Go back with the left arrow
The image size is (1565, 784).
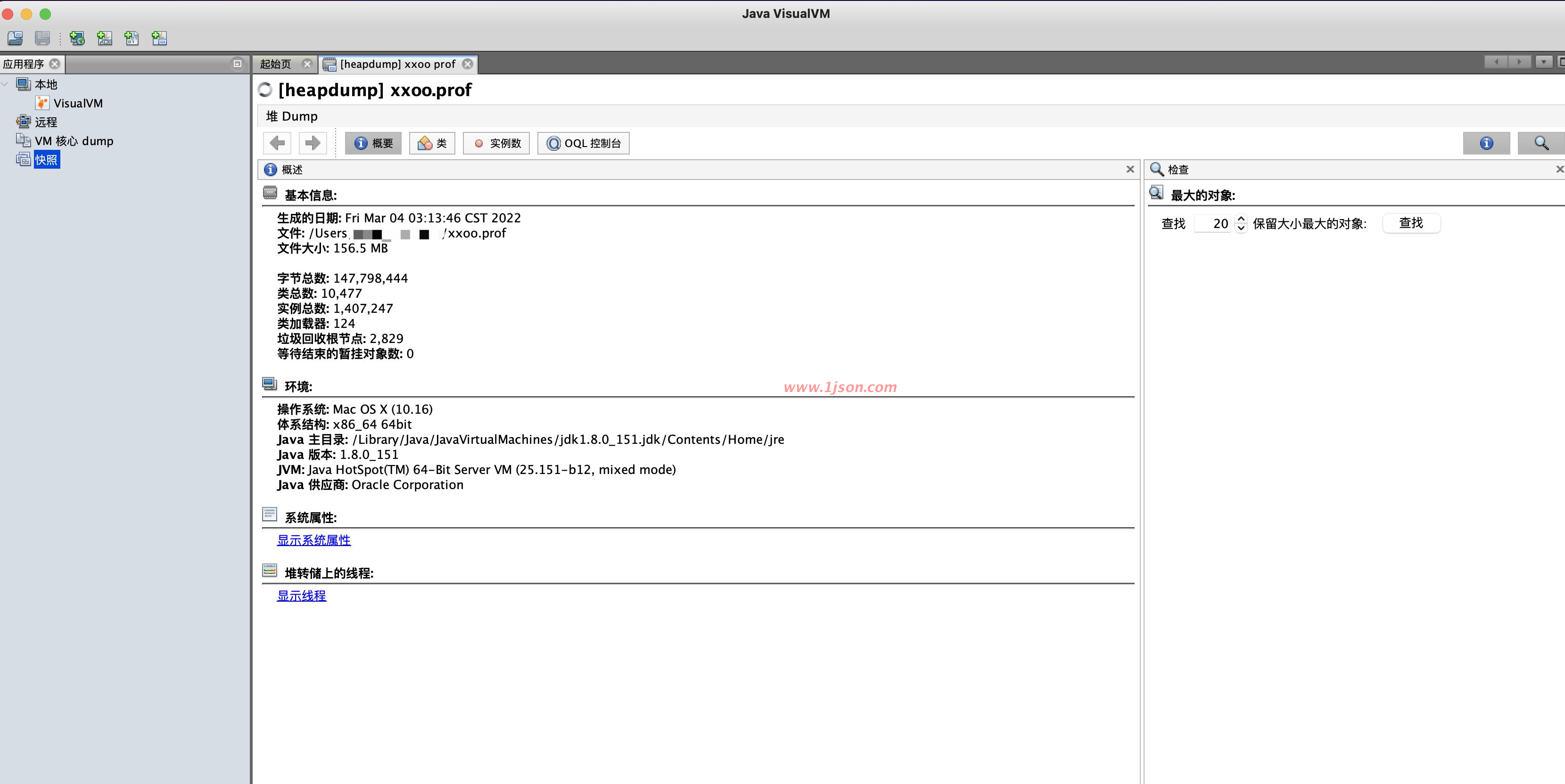[x=277, y=143]
